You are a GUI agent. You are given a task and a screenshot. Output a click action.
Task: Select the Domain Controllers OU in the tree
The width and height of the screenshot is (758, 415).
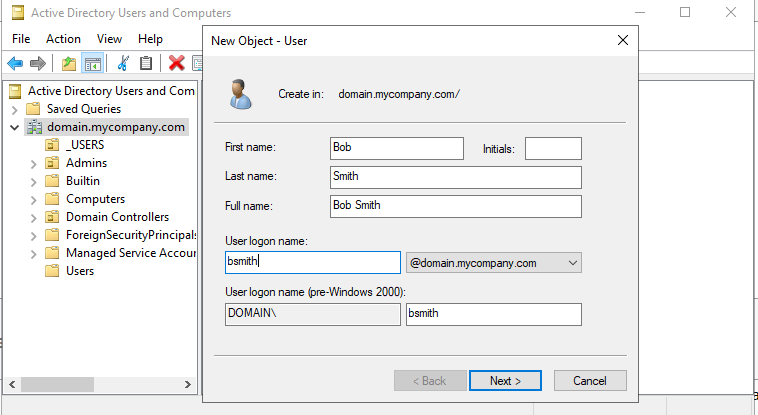click(117, 217)
